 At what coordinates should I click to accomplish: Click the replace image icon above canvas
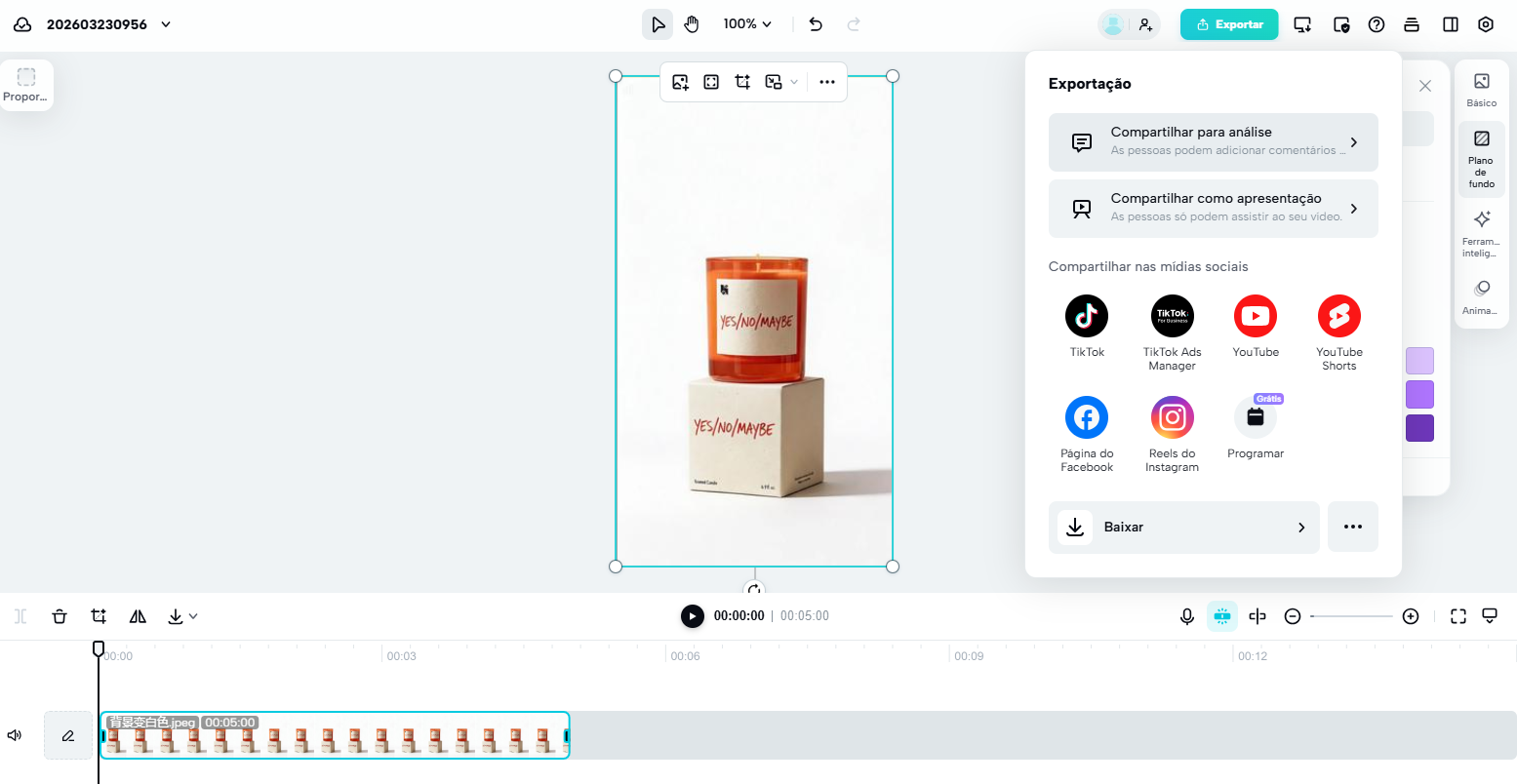[x=681, y=82]
